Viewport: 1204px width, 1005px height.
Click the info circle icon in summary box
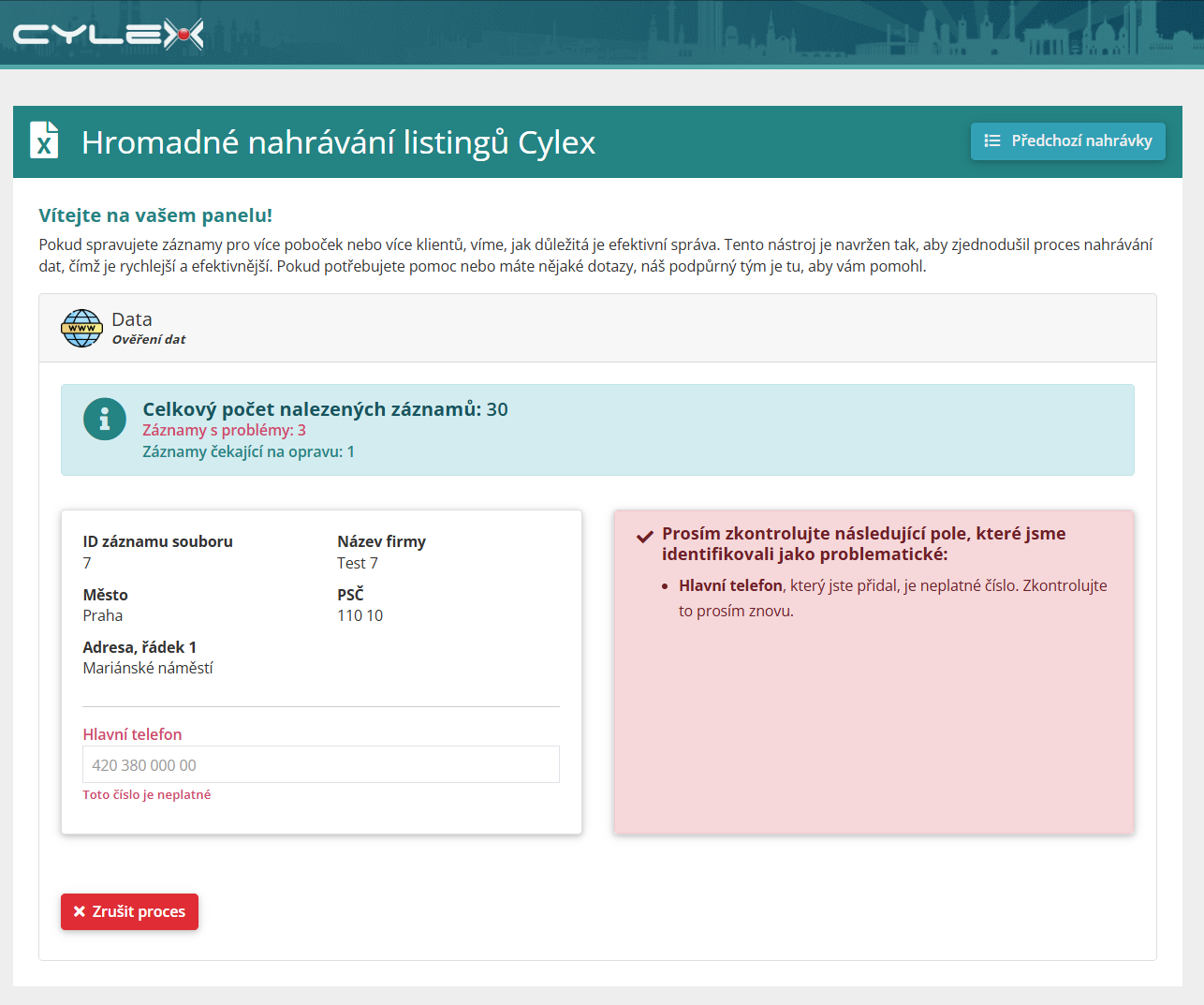click(105, 419)
